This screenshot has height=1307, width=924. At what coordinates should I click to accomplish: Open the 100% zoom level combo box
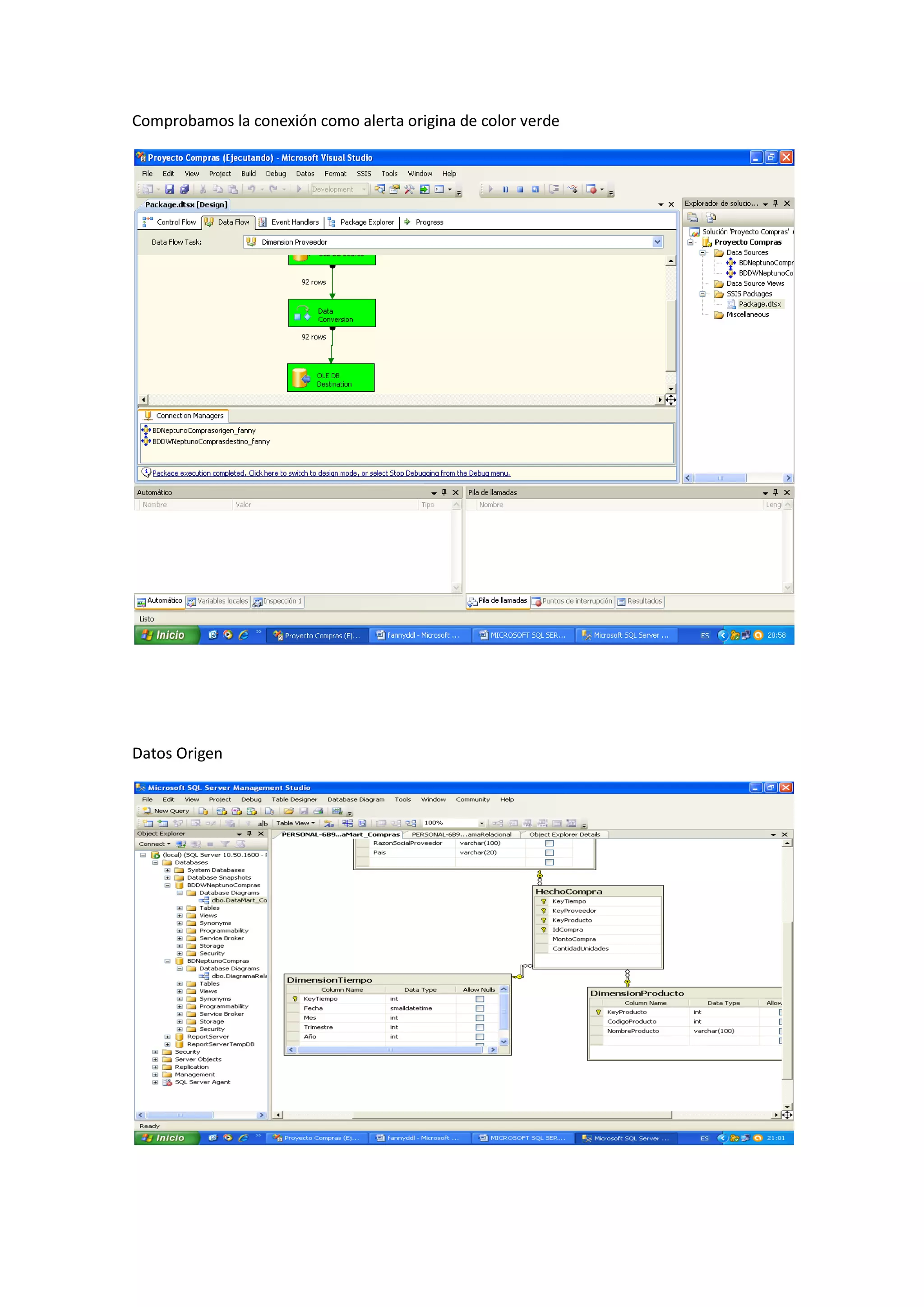(x=481, y=823)
